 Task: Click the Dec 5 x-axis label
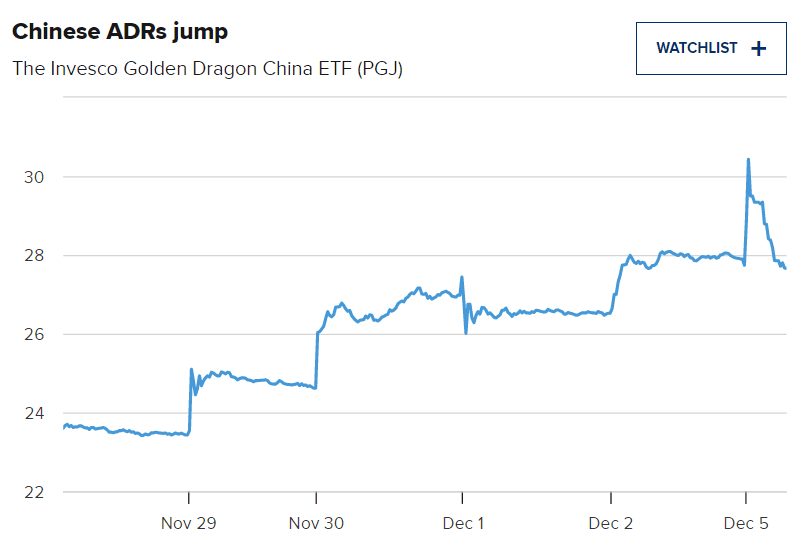tap(746, 523)
